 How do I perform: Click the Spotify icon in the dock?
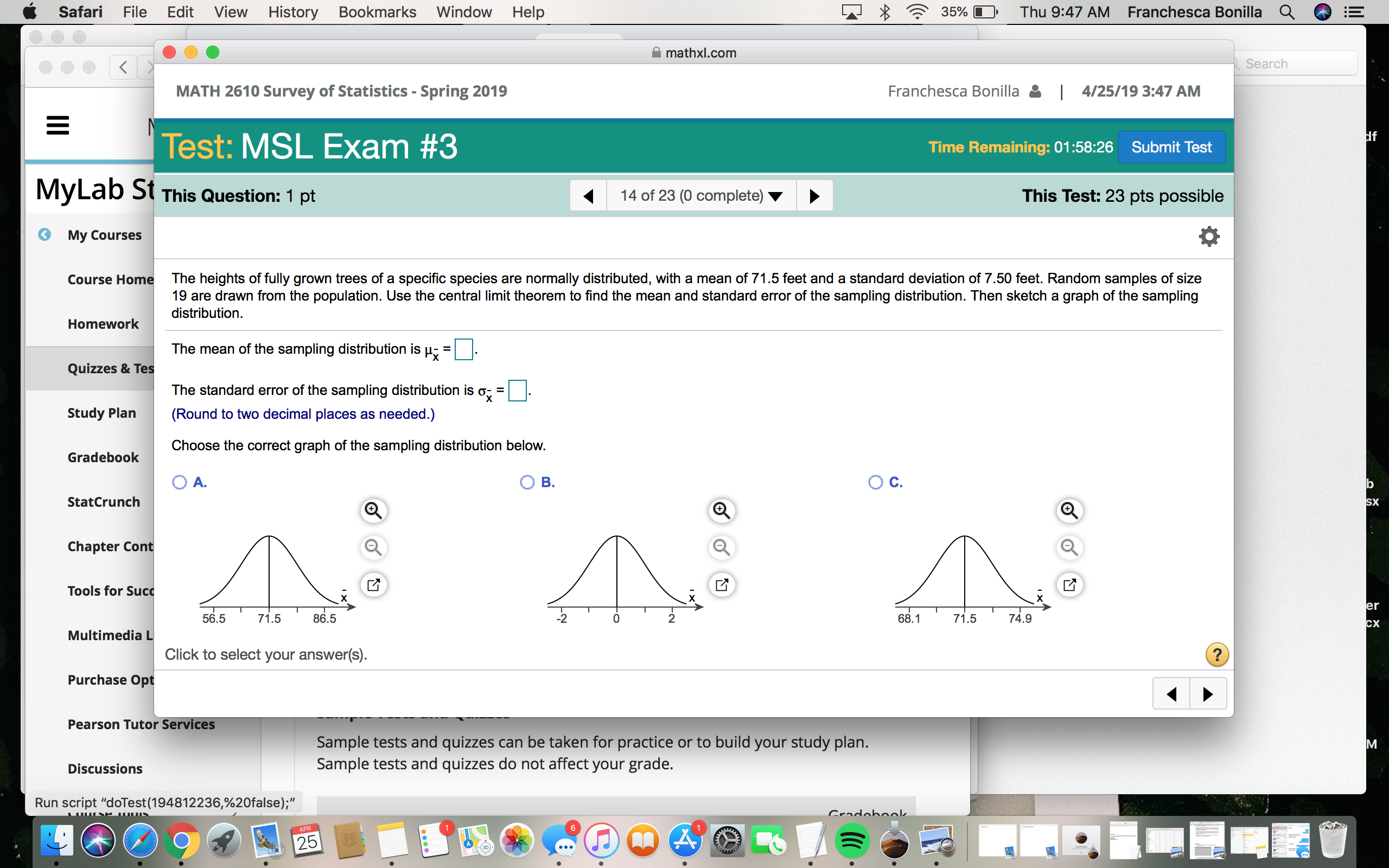click(852, 841)
